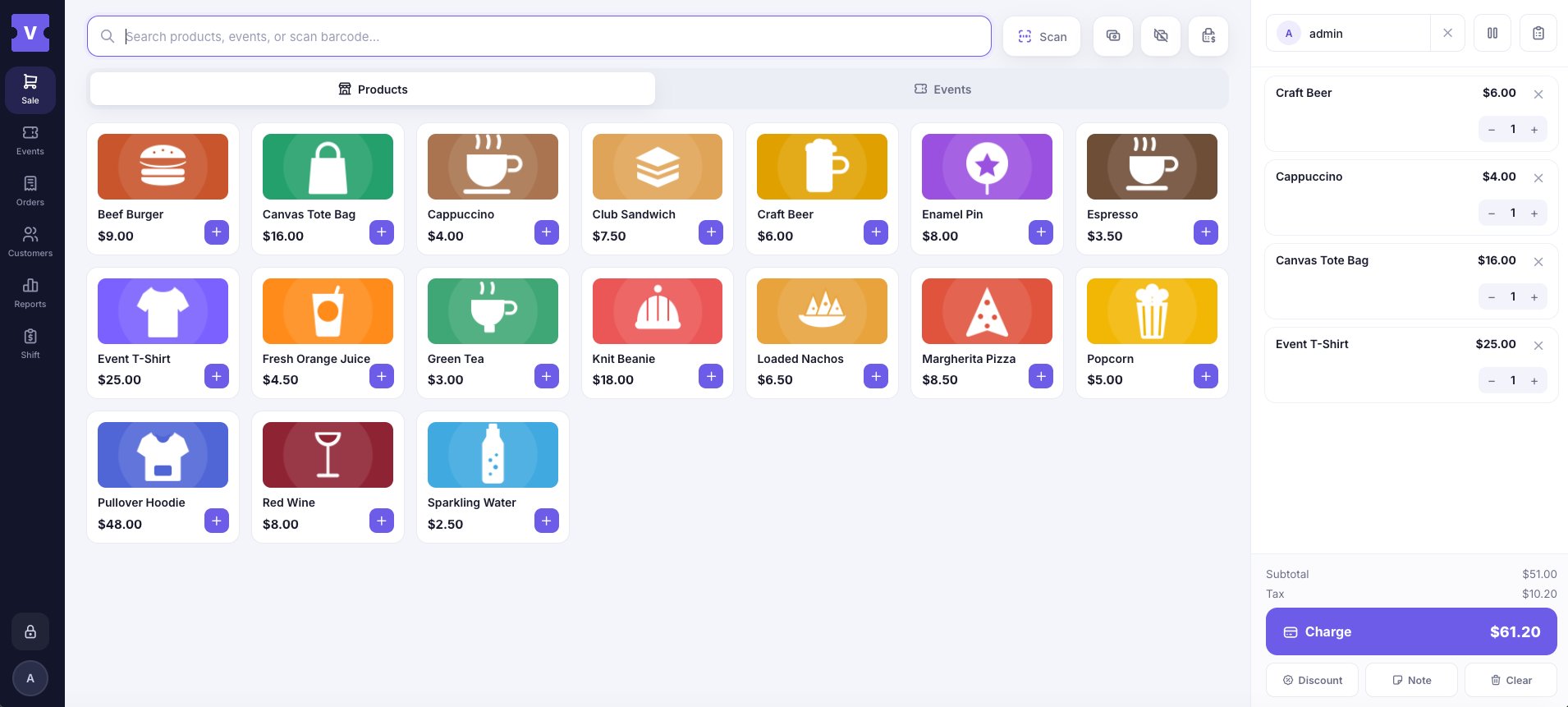Open Shift in the sidebar
Screen dimensions: 1568x707
coord(30,344)
